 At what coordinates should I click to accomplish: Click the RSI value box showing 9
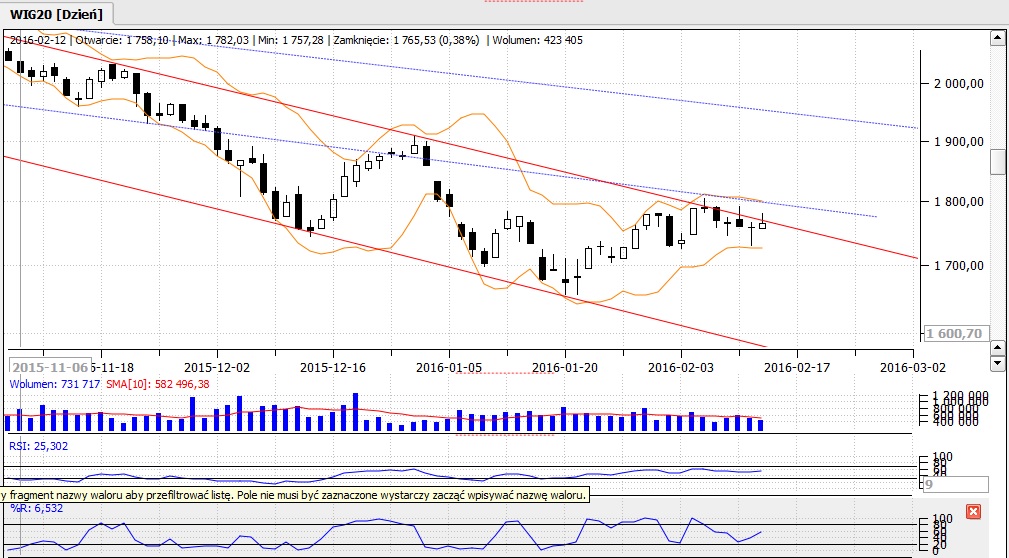coord(955,485)
